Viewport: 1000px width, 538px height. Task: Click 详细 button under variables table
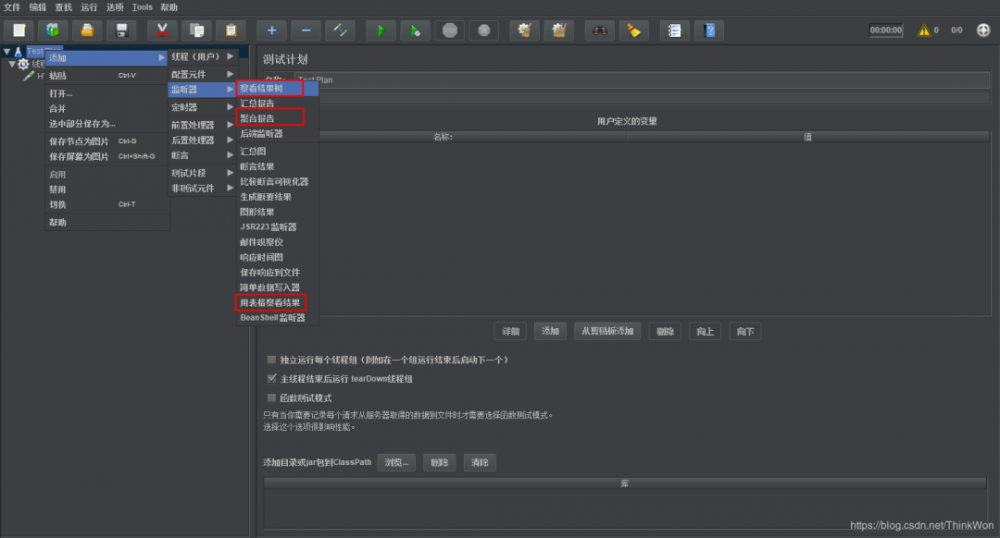click(510, 331)
